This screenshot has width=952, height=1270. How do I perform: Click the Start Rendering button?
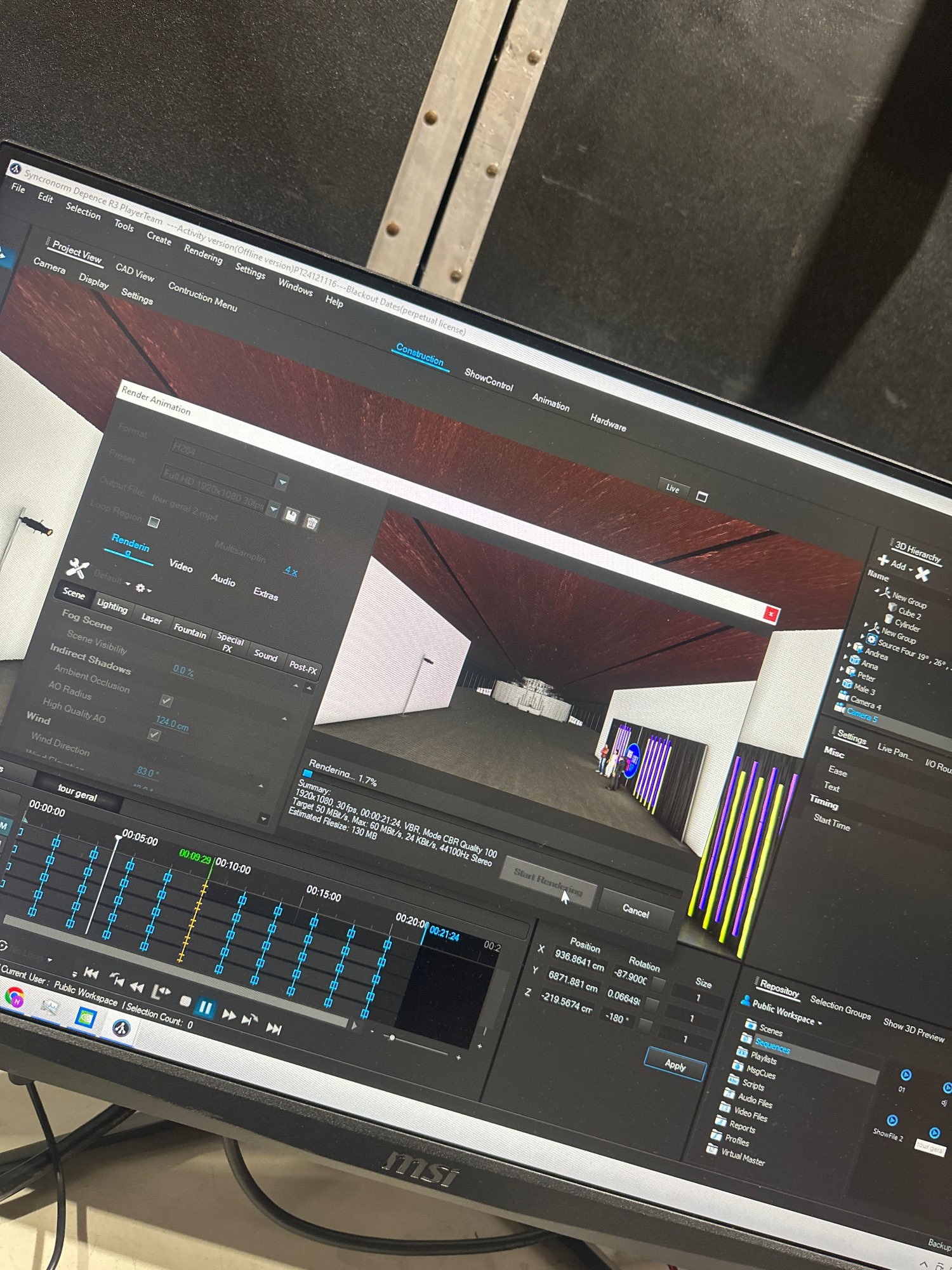click(548, 881)
